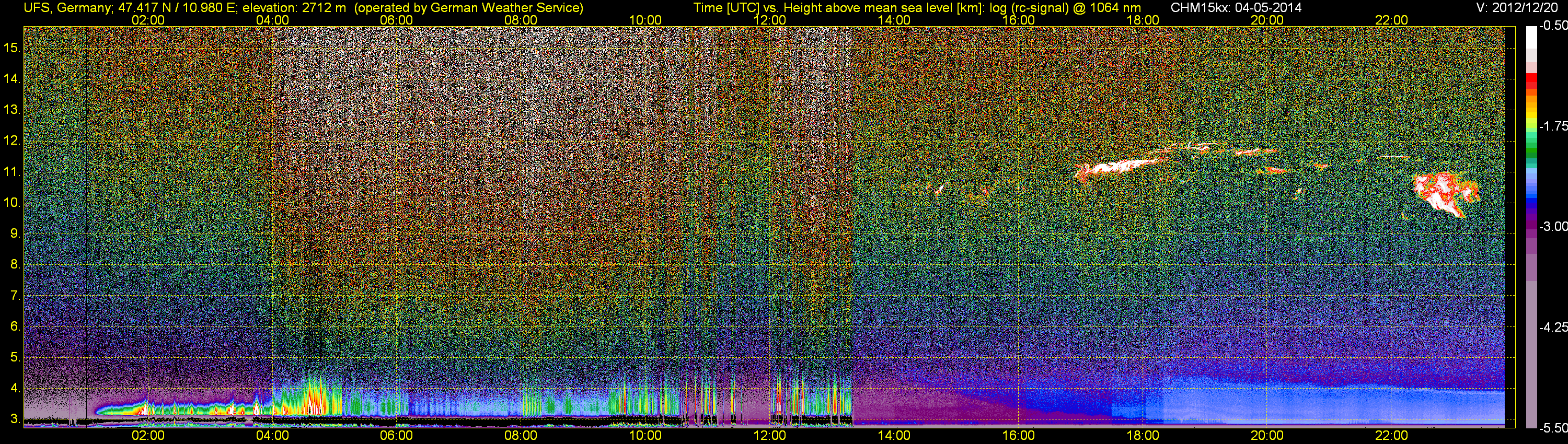Screen dimensions: 1568x444
Task: Click the '22:00' label on upper time axis
Action: pyautogui.click(x=1391, y=20)
